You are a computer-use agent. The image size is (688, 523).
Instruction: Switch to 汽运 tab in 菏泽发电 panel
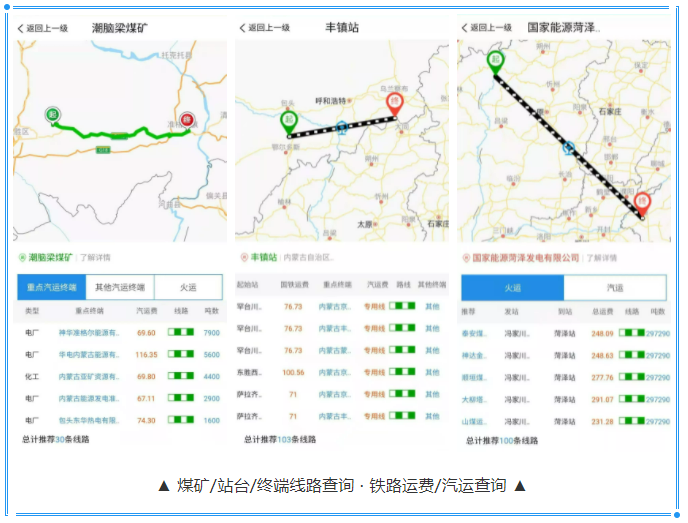615,288
